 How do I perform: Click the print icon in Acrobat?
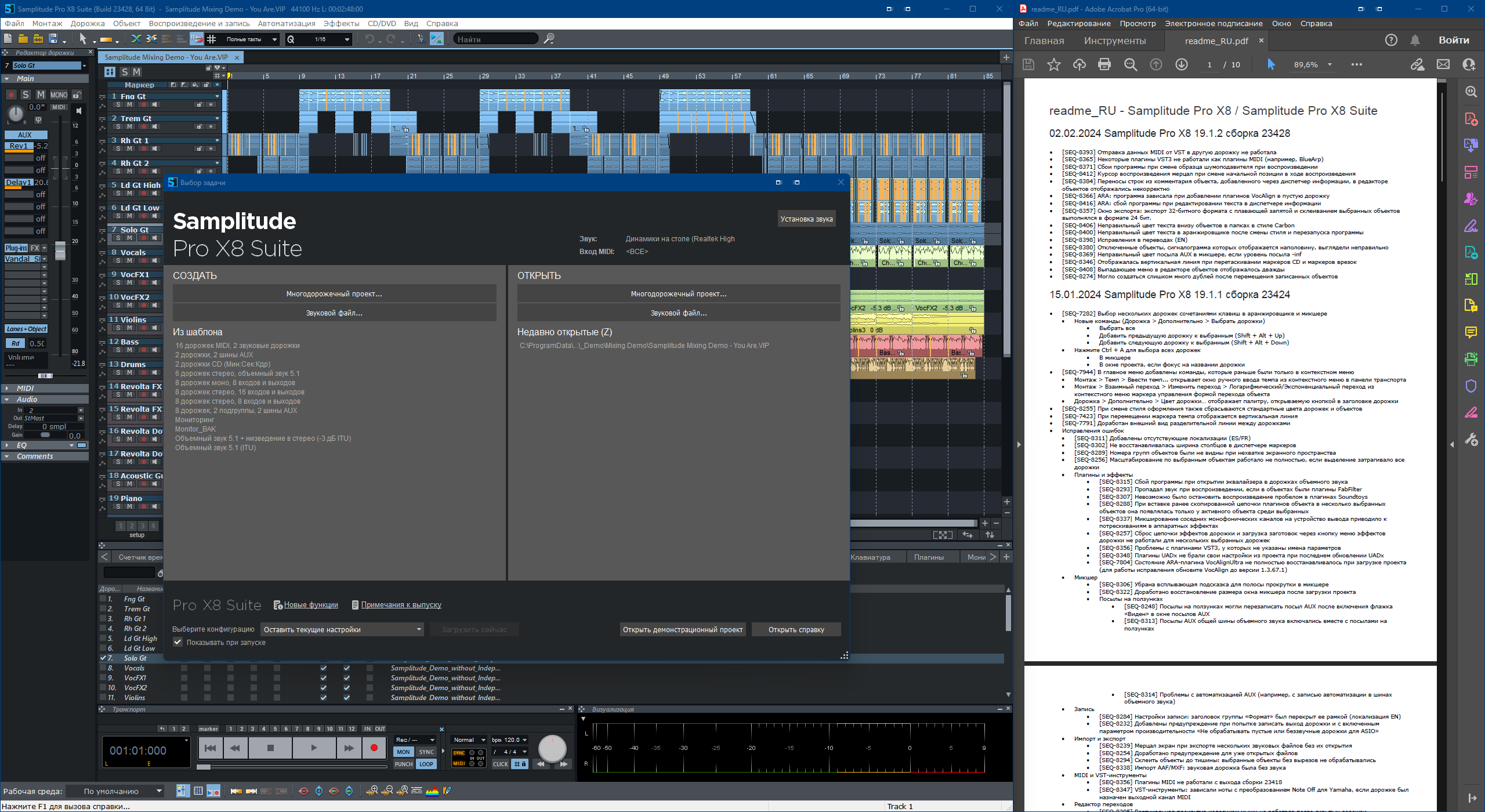tap(1104, 64)
